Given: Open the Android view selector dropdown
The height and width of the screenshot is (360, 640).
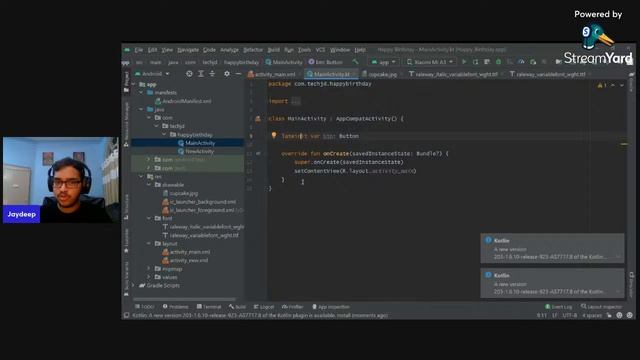Looking at the screenshot, I should point(152,74).
